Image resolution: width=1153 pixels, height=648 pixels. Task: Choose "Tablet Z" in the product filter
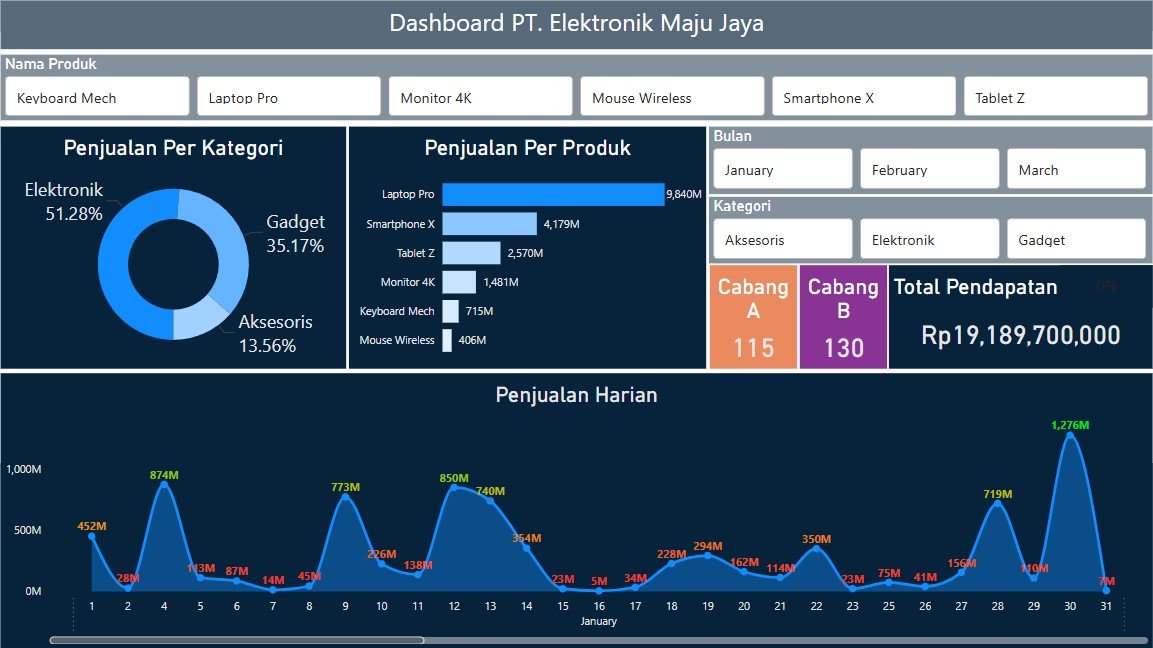[1054, 95]
